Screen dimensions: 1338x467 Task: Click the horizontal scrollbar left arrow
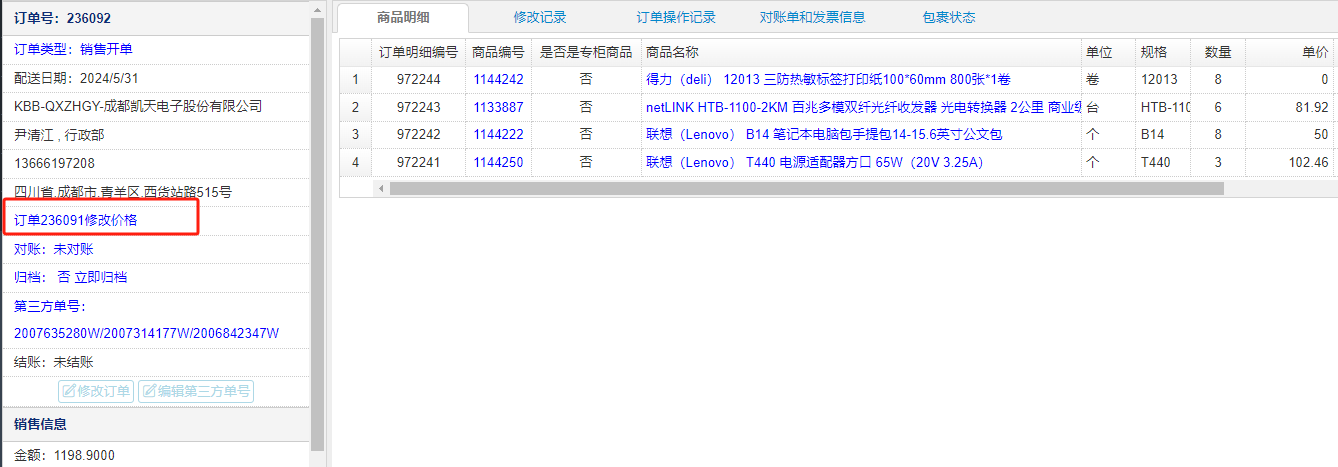(380, 188)
